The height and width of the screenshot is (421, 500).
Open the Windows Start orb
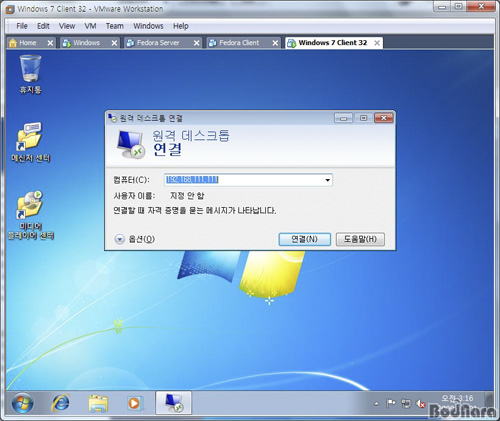(x=22, y=403)
